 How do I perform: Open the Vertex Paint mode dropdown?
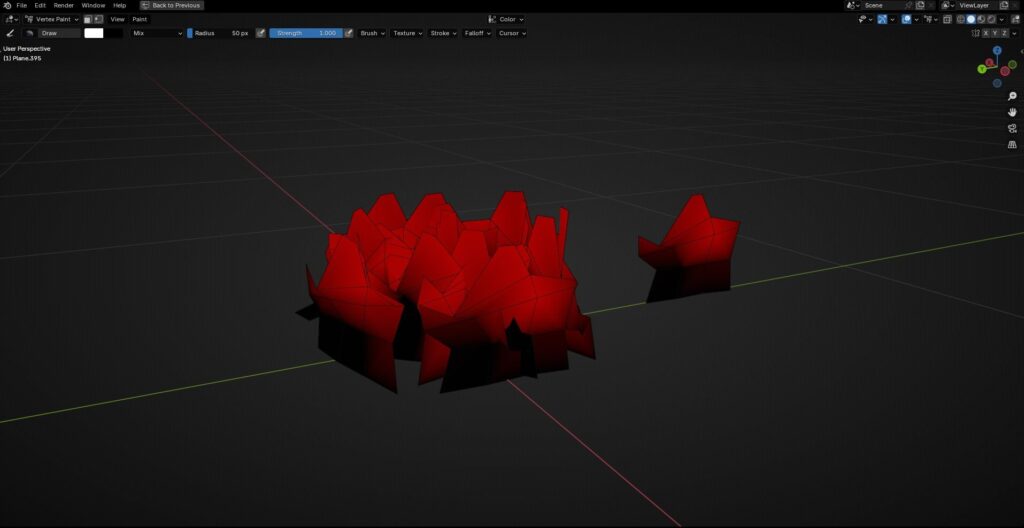pyautogui.click(x=51, y=20)
